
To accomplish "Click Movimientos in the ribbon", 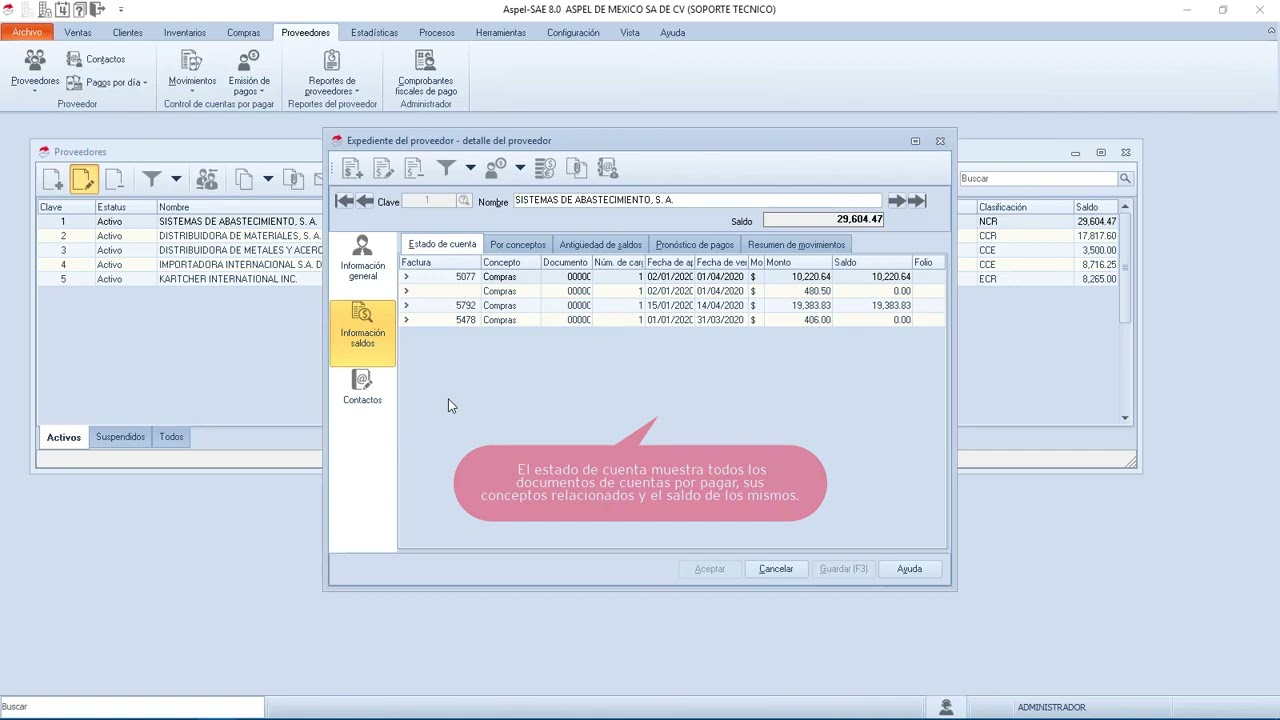I will click(192, 71).
